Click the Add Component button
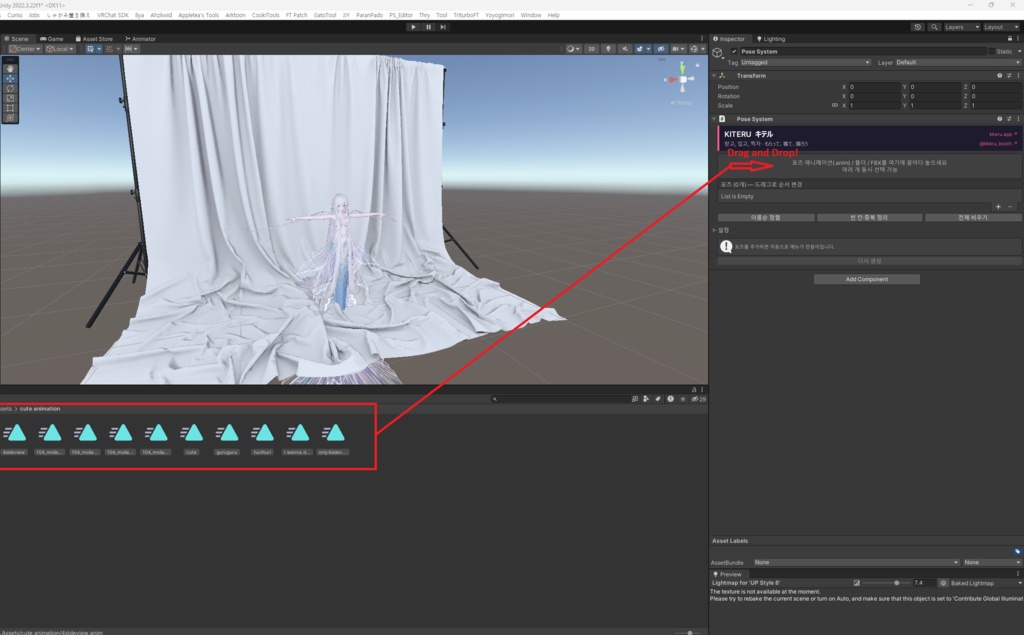 click(867, 279)
